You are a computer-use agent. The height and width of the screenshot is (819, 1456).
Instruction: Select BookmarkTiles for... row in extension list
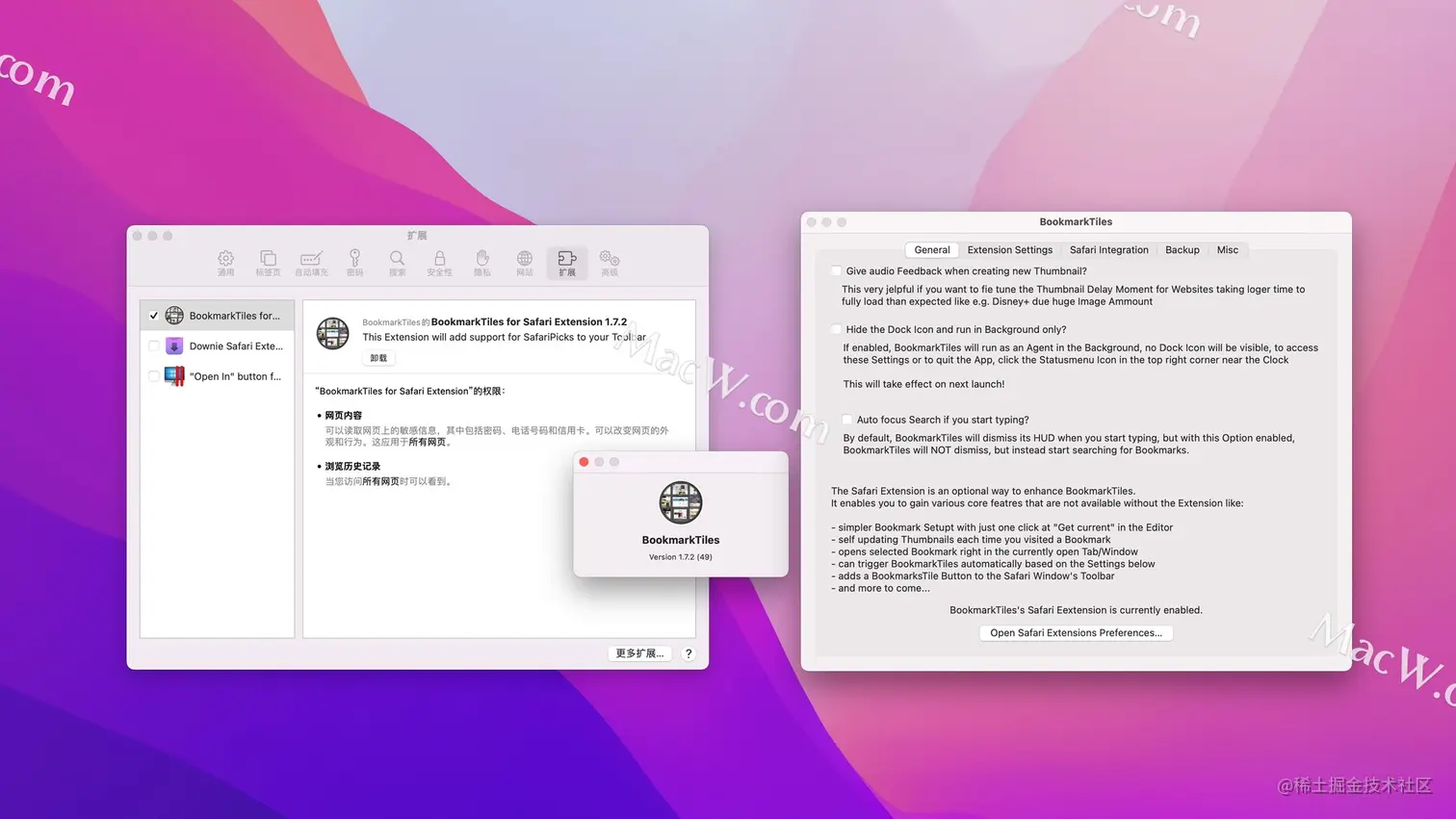[x=218, y=316]
